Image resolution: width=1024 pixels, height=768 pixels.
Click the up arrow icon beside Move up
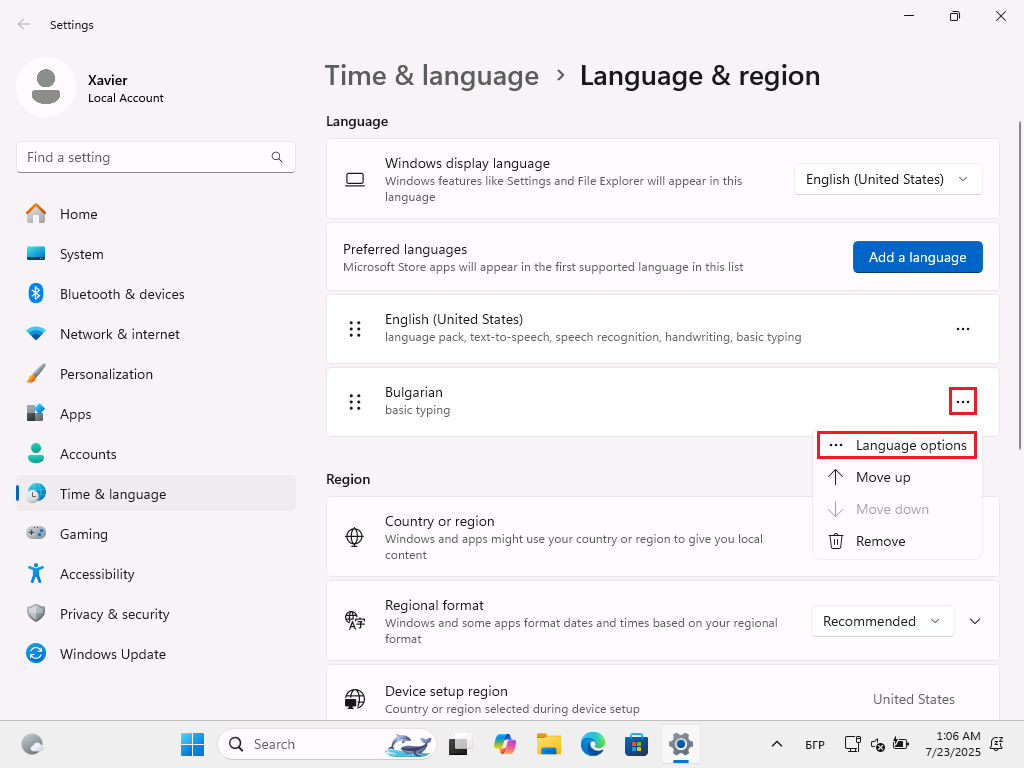point(836,477)
